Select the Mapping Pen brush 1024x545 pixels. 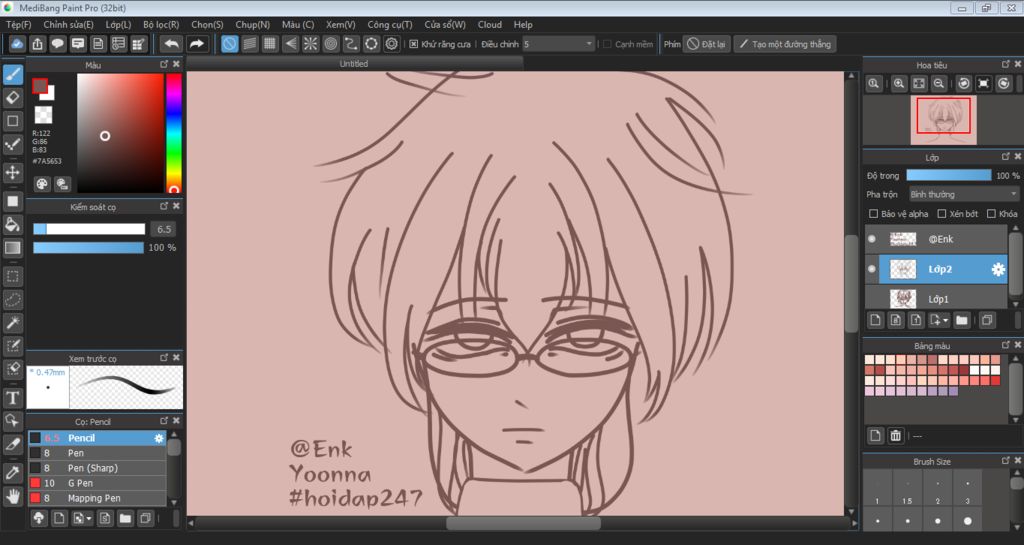(x=97, y=498)
